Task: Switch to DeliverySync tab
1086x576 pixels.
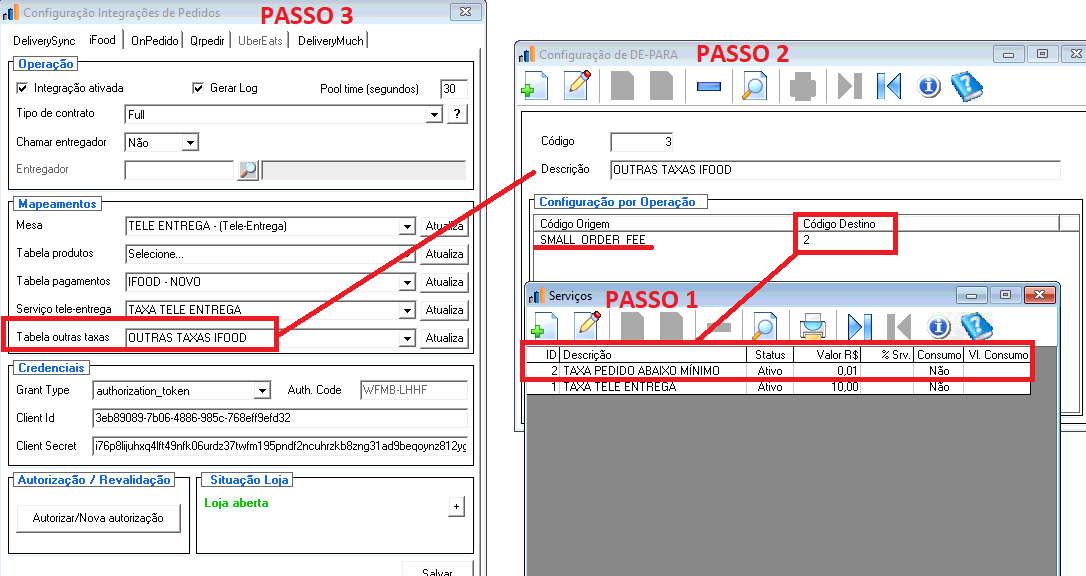Action: (44, 41)
